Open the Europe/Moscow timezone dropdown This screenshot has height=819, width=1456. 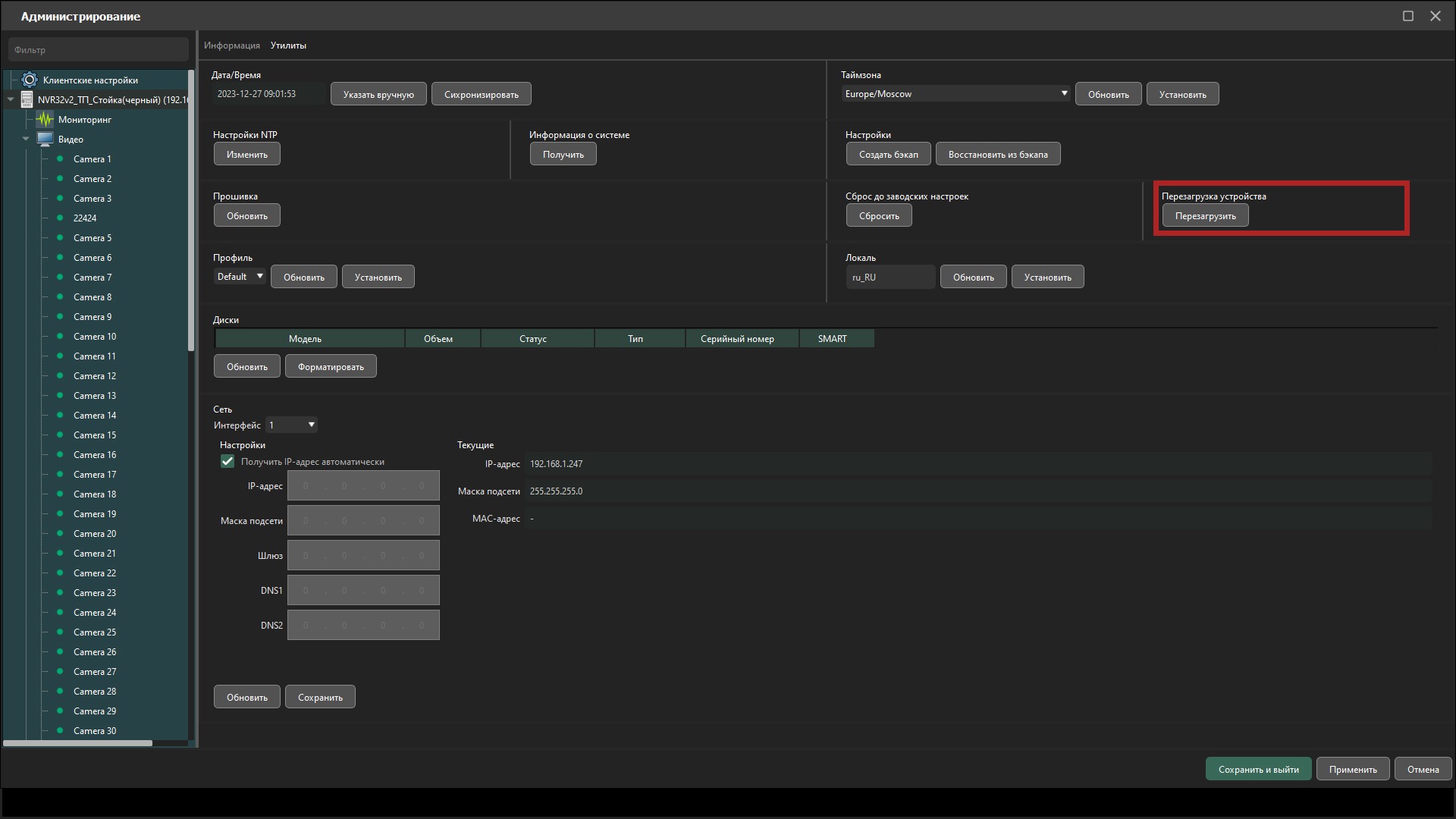[955, 93]
